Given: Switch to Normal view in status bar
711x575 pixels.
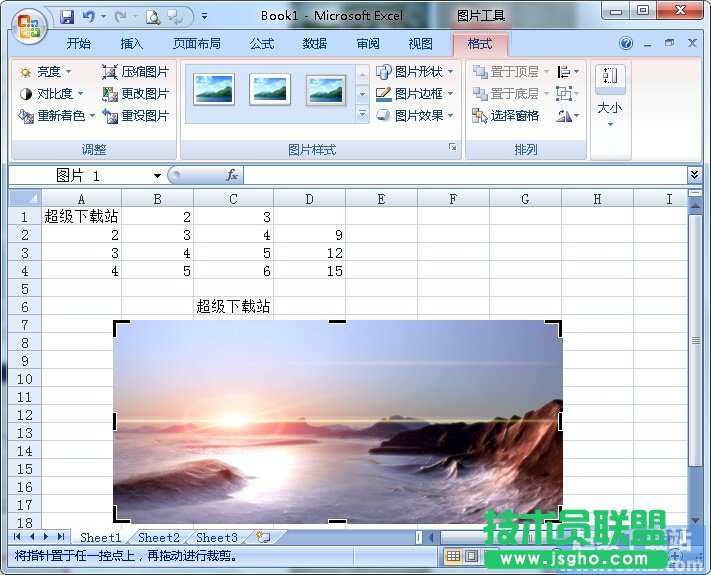Looking at the screenshot, I should (454, 556).
